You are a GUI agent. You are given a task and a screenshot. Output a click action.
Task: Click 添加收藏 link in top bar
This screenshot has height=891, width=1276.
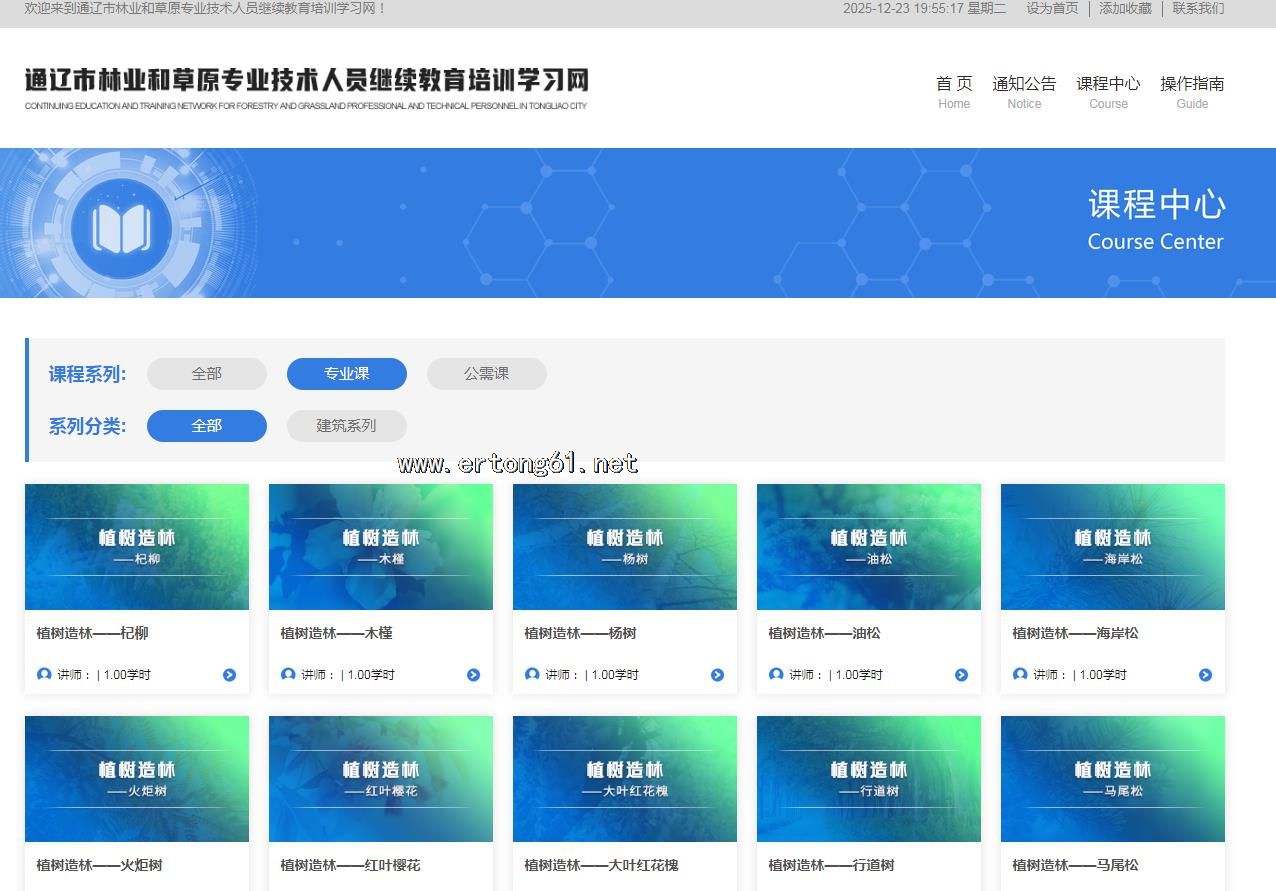pos(1125,8)
